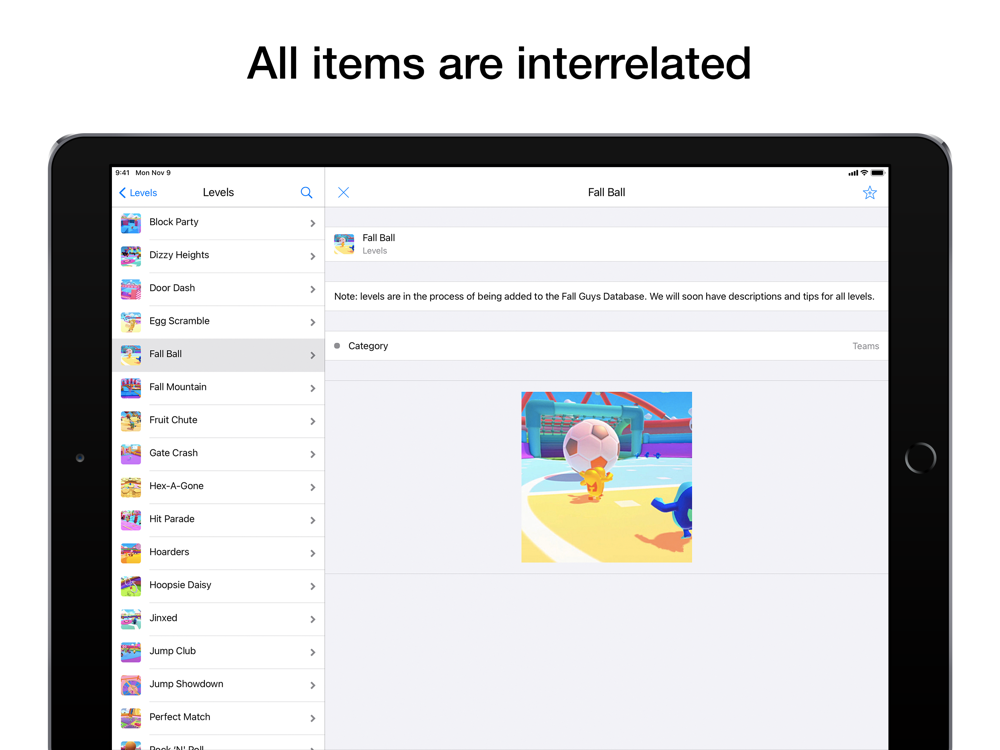The width and height of the screenshot is (1000, 750).
Task: Select the Fruit Chute thumbnail icon
Action: pos(131,422)
